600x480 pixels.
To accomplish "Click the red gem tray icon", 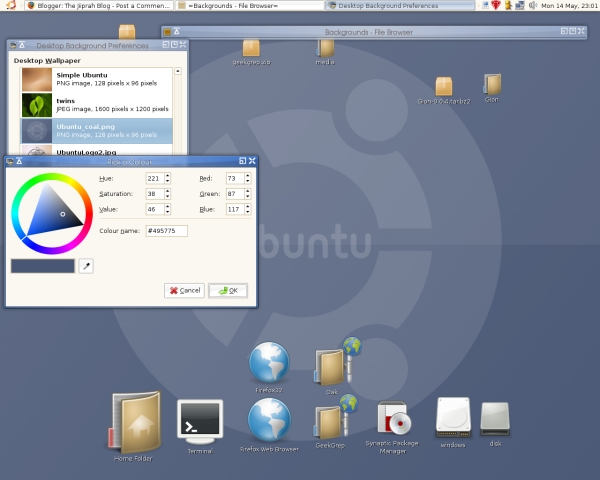I will pos(496,5).
